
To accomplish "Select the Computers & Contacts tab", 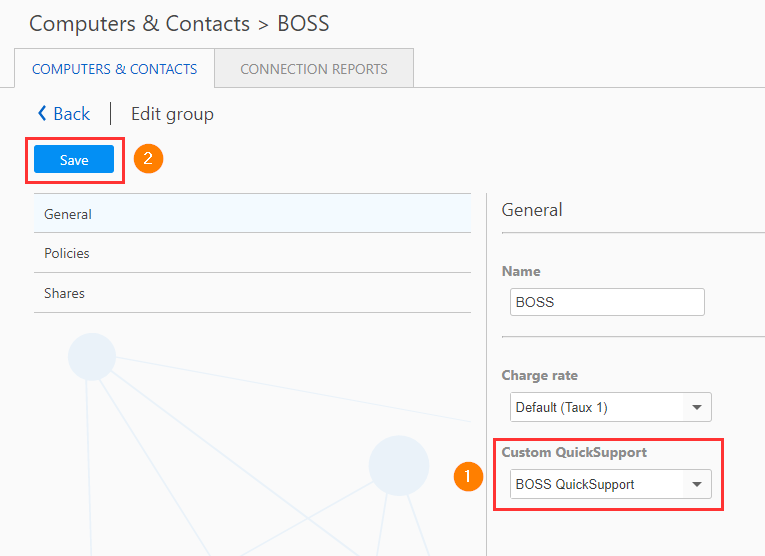I will pos(115,69).
